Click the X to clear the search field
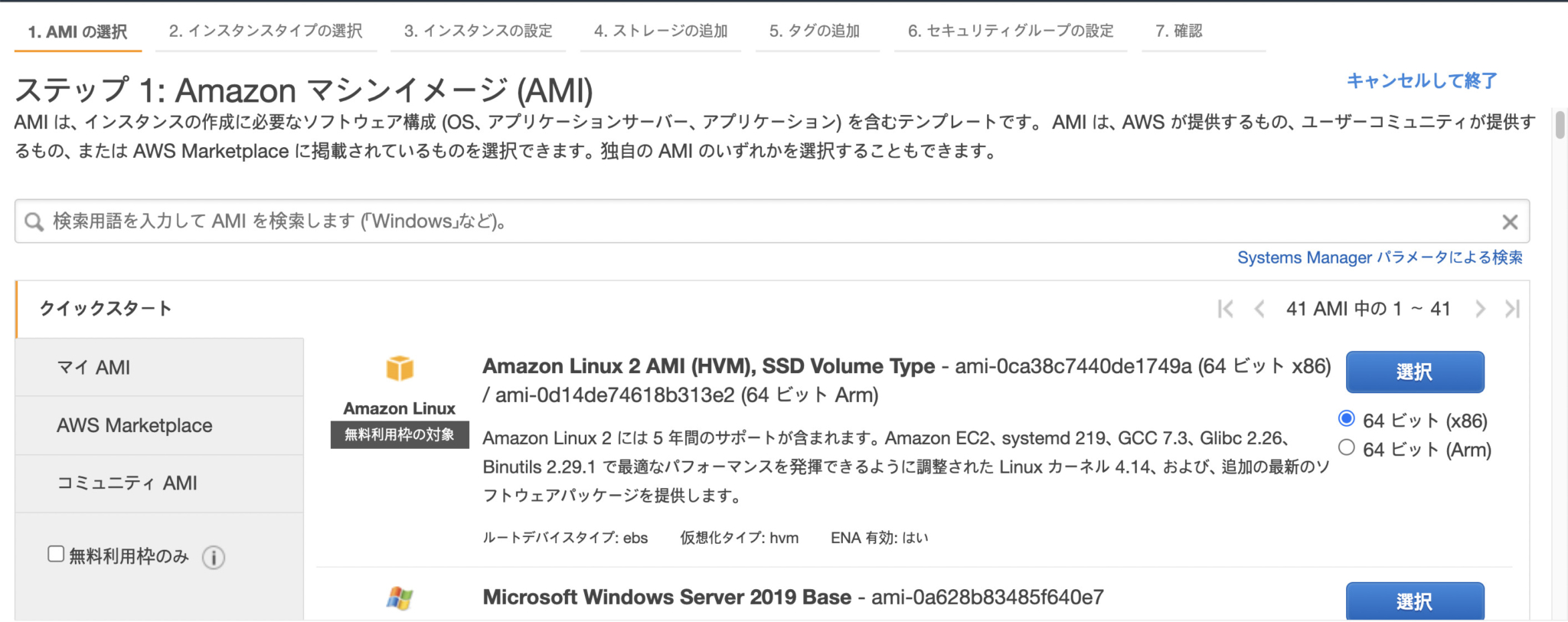The width and height of the screenshot is (1568, 622). click(x=1509, y=221)
